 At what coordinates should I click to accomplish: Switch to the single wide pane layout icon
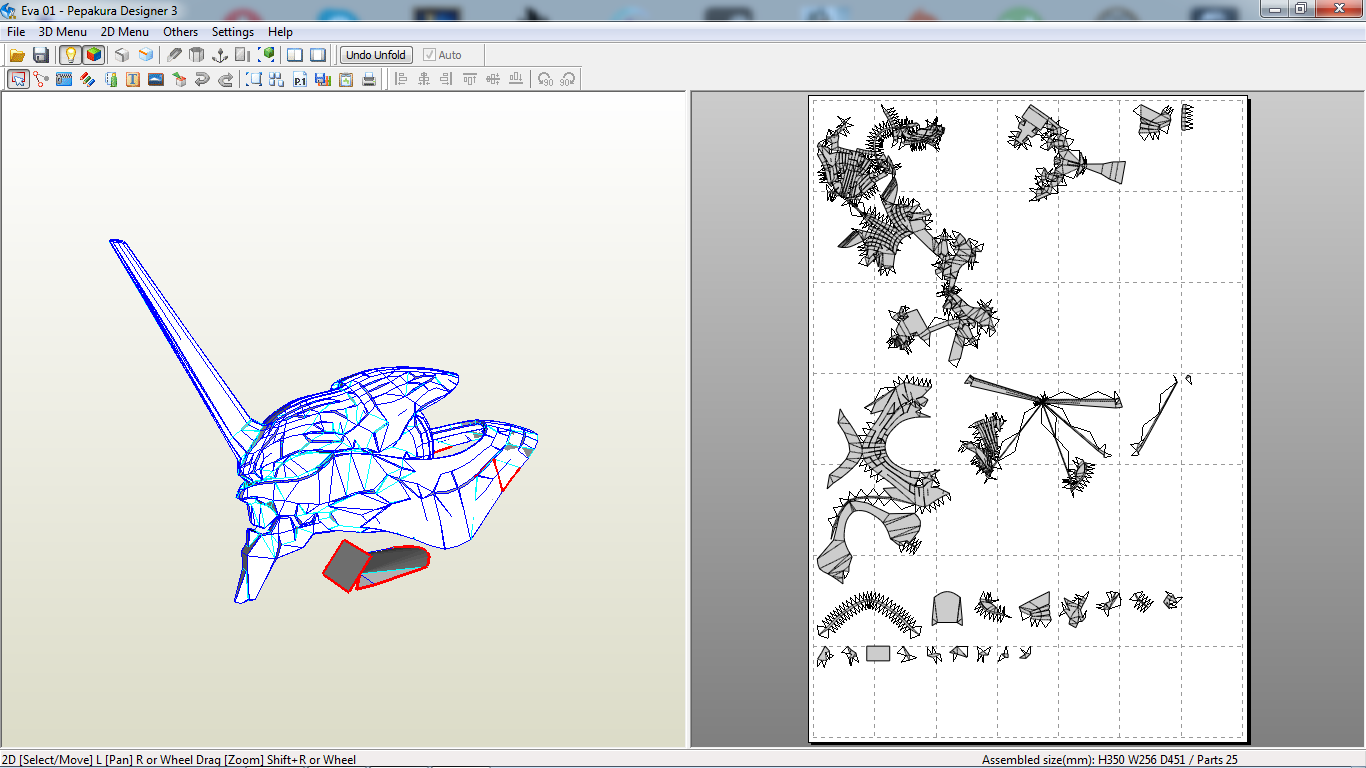(318, 55)
